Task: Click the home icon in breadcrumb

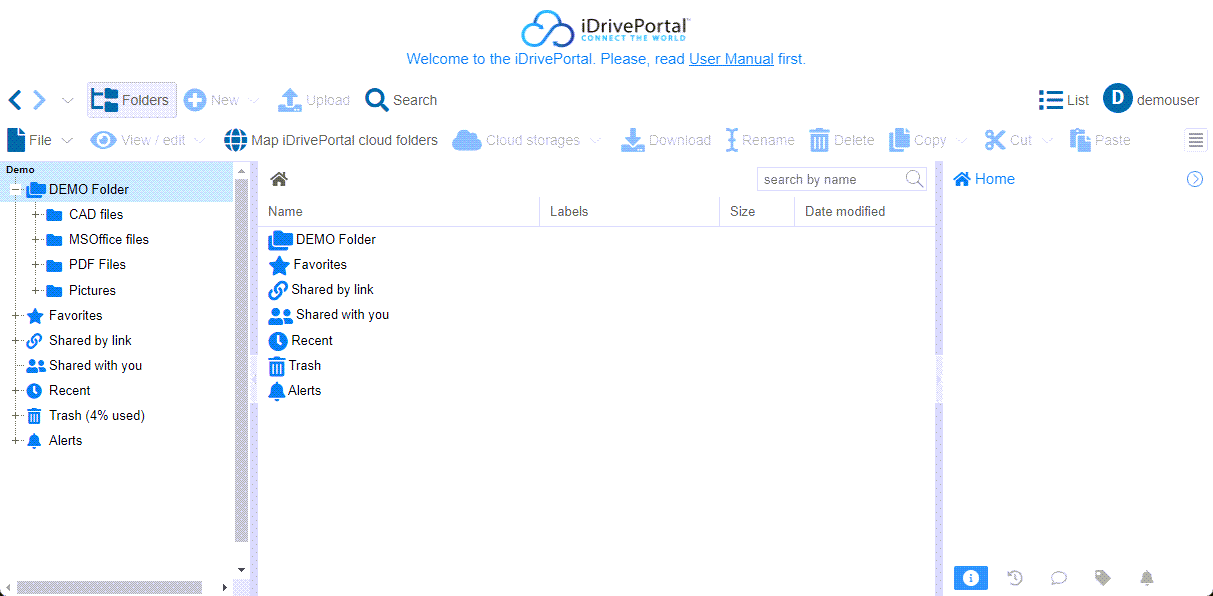Action: coord(279,179)
